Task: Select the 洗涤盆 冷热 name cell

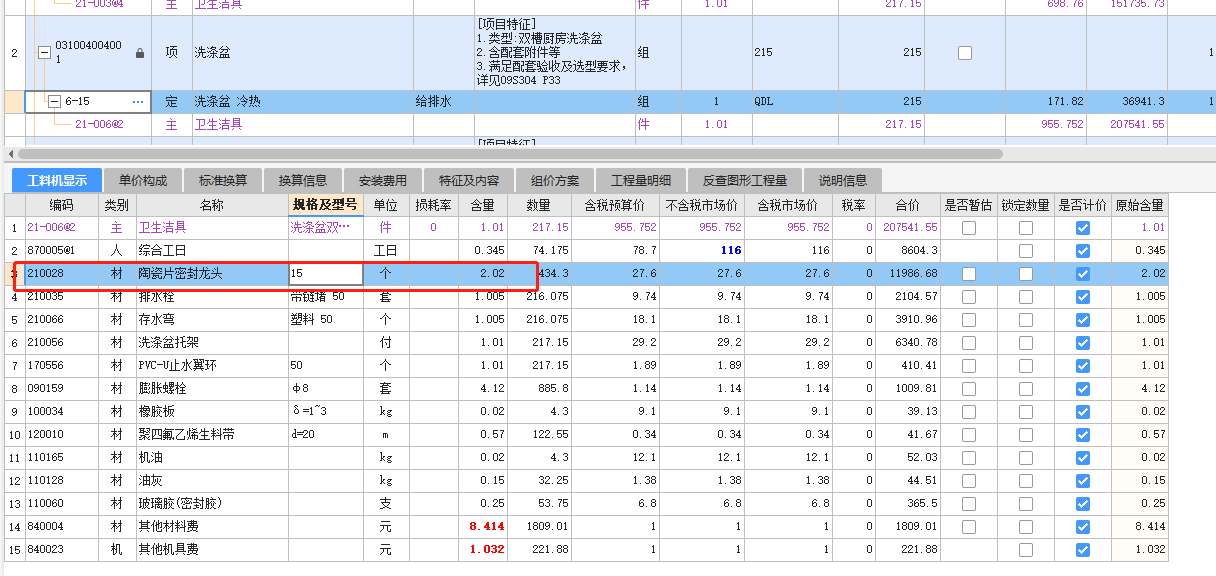Action: [x=301, y=101]
